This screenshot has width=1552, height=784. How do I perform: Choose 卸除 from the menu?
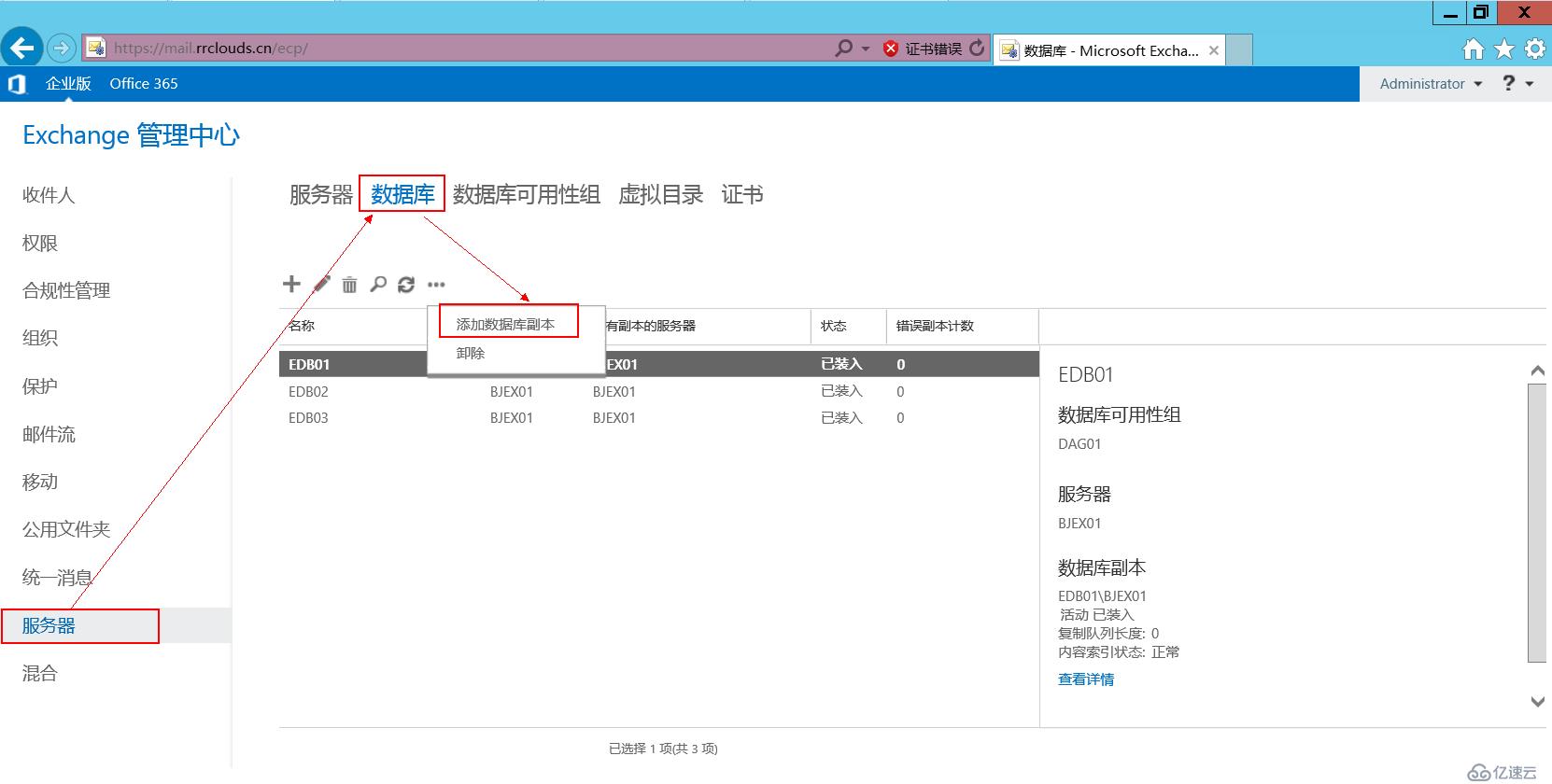(x=471, y=353)
